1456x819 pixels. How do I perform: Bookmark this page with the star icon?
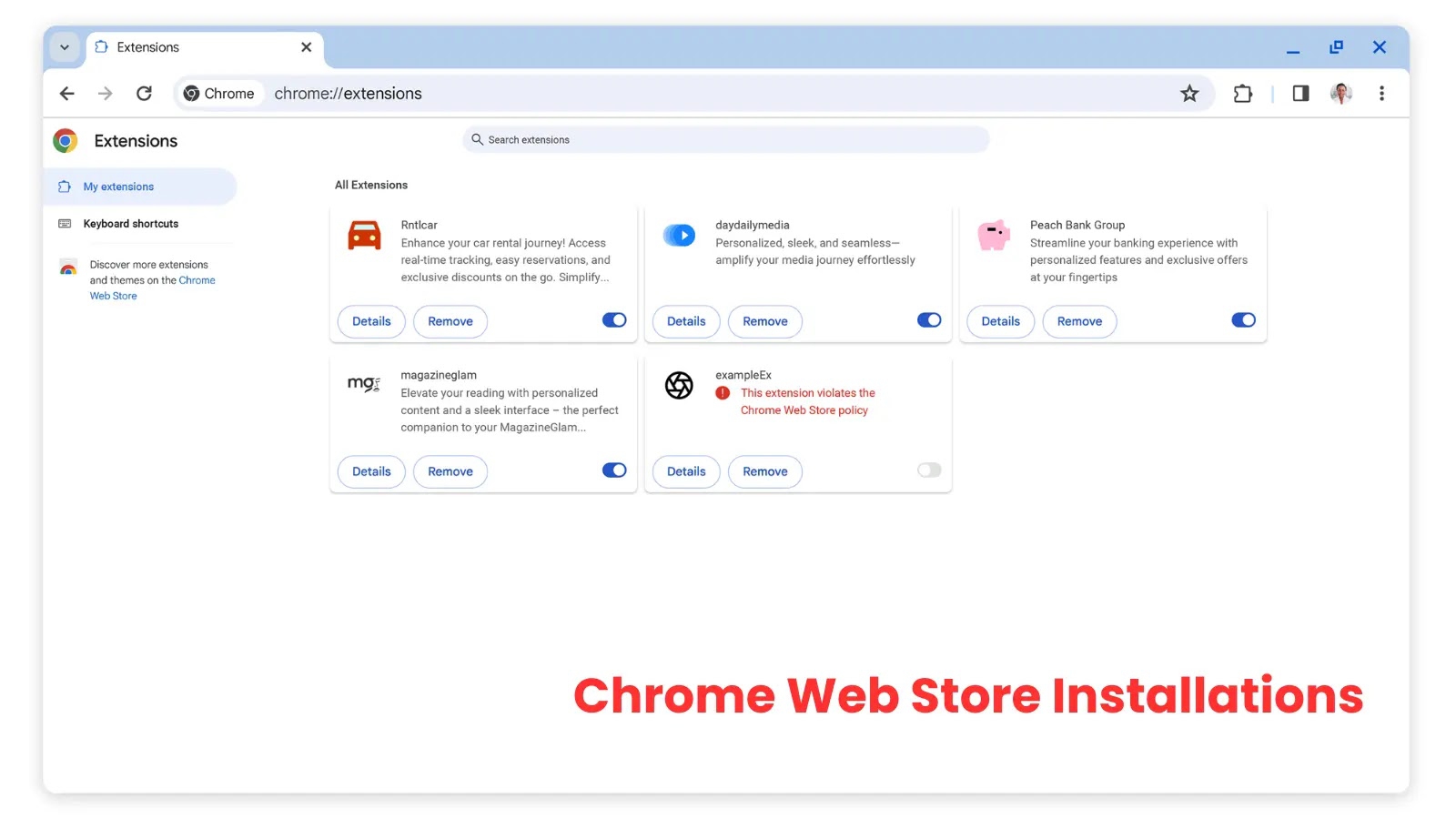(1189, 94)
